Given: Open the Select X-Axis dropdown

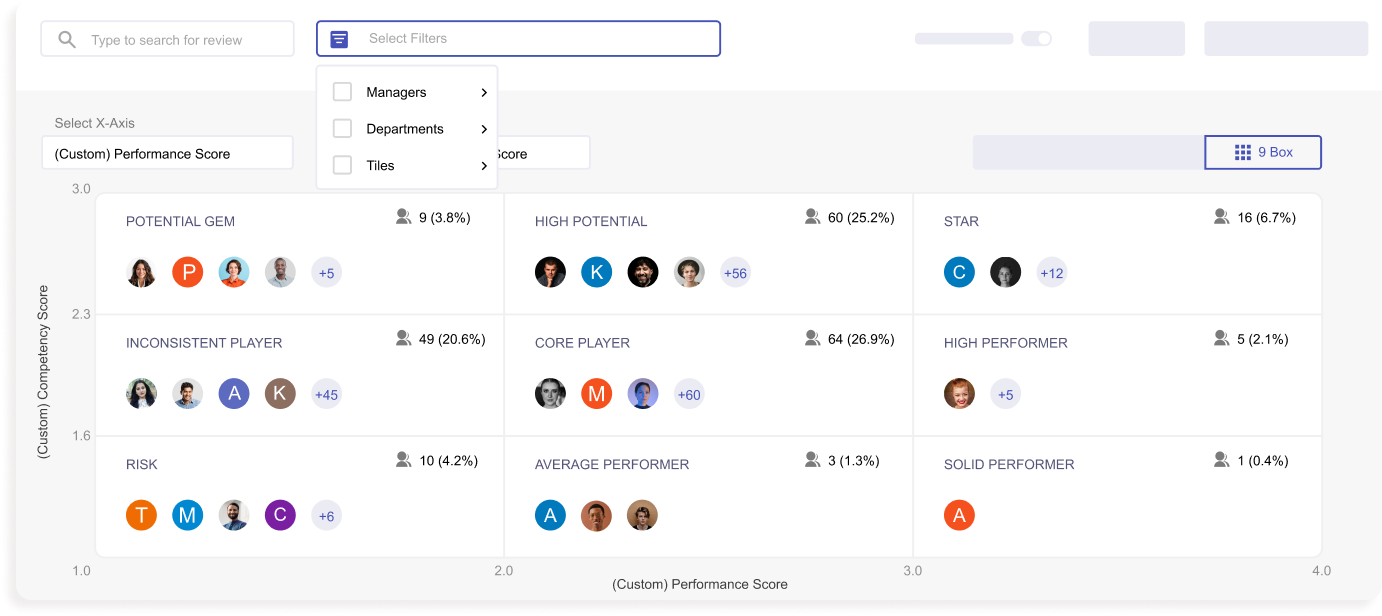Looking at the screenshot, I should pyautogui.click(x=167, y=152).
